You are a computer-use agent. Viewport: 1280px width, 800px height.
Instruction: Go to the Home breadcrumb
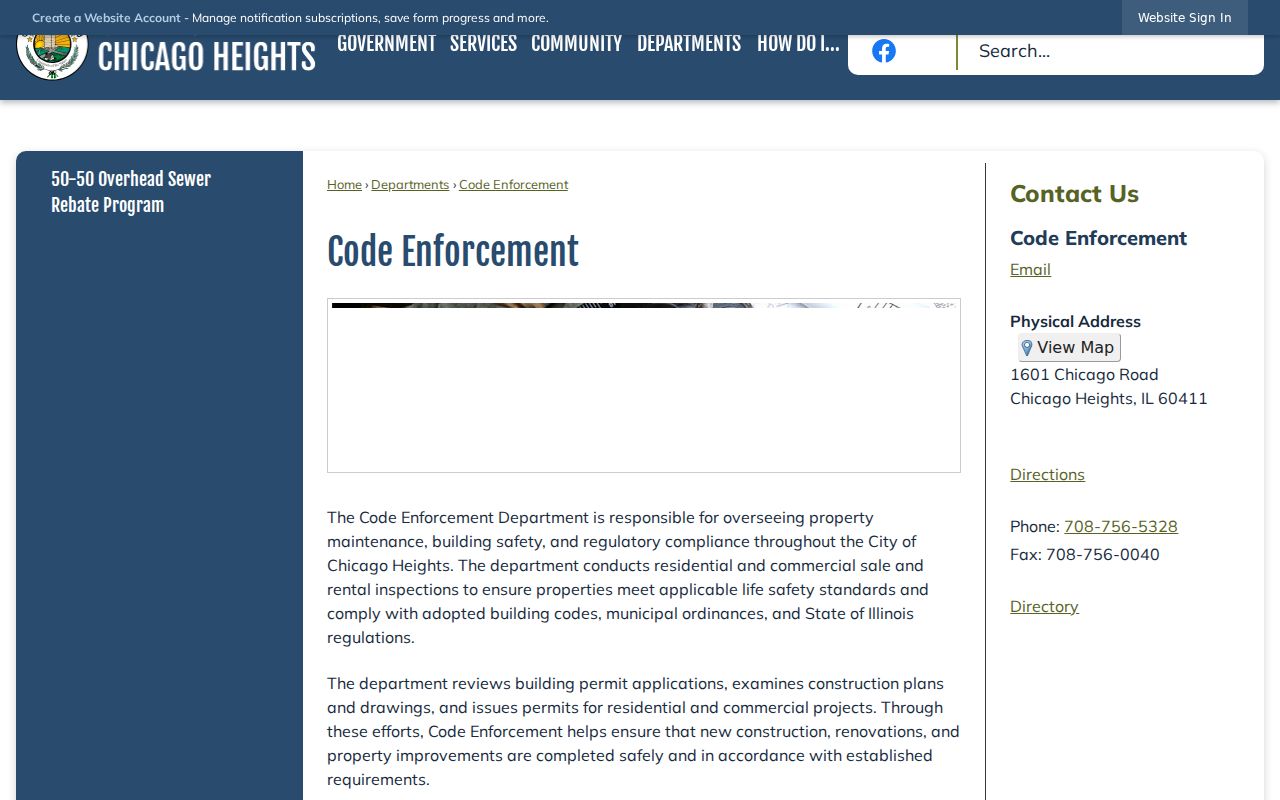pos(344,185)
